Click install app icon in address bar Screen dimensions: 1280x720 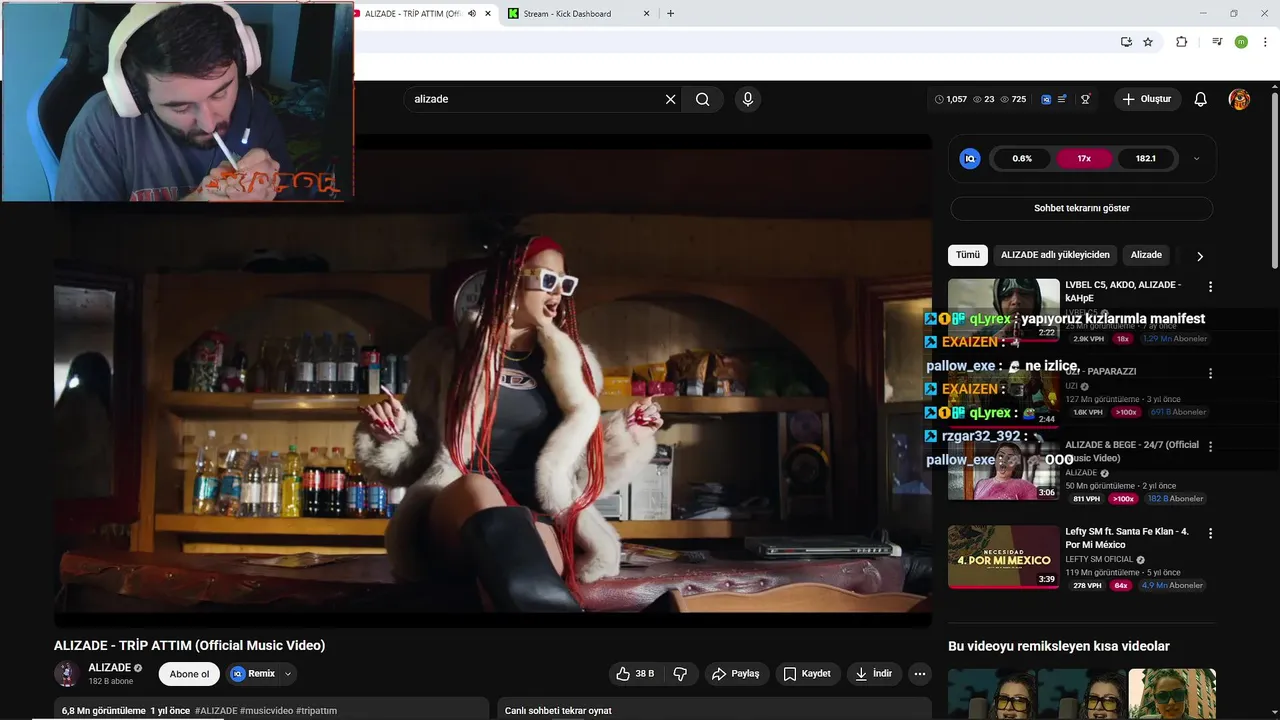click(x=1126, y=42)
